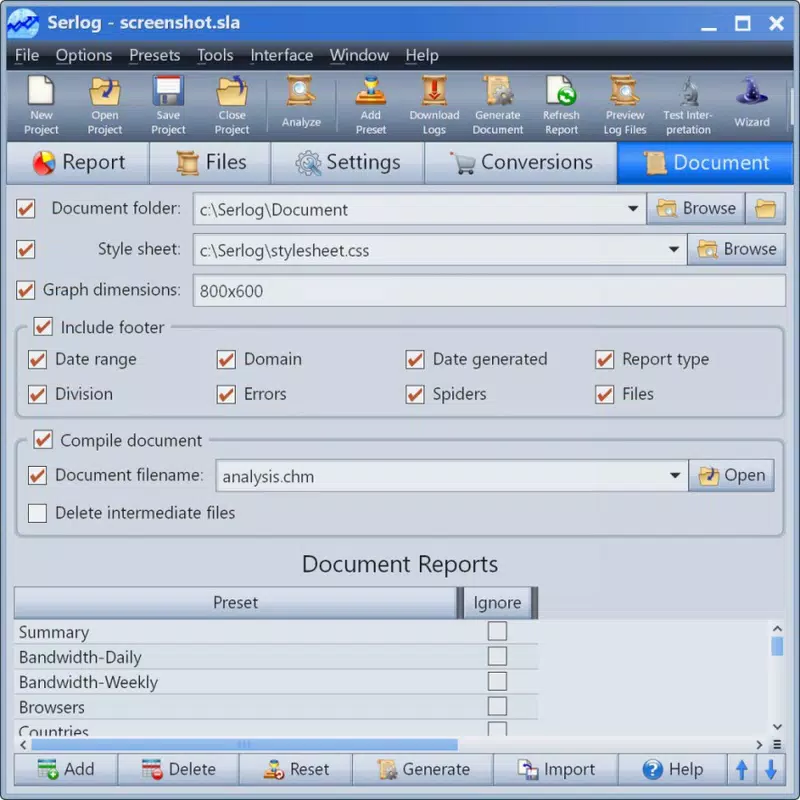Expand the Document folder dropdown
Image resolution: width=800 pixels, height=800 pixels.
pyautogui.click(x=633, y=209)
